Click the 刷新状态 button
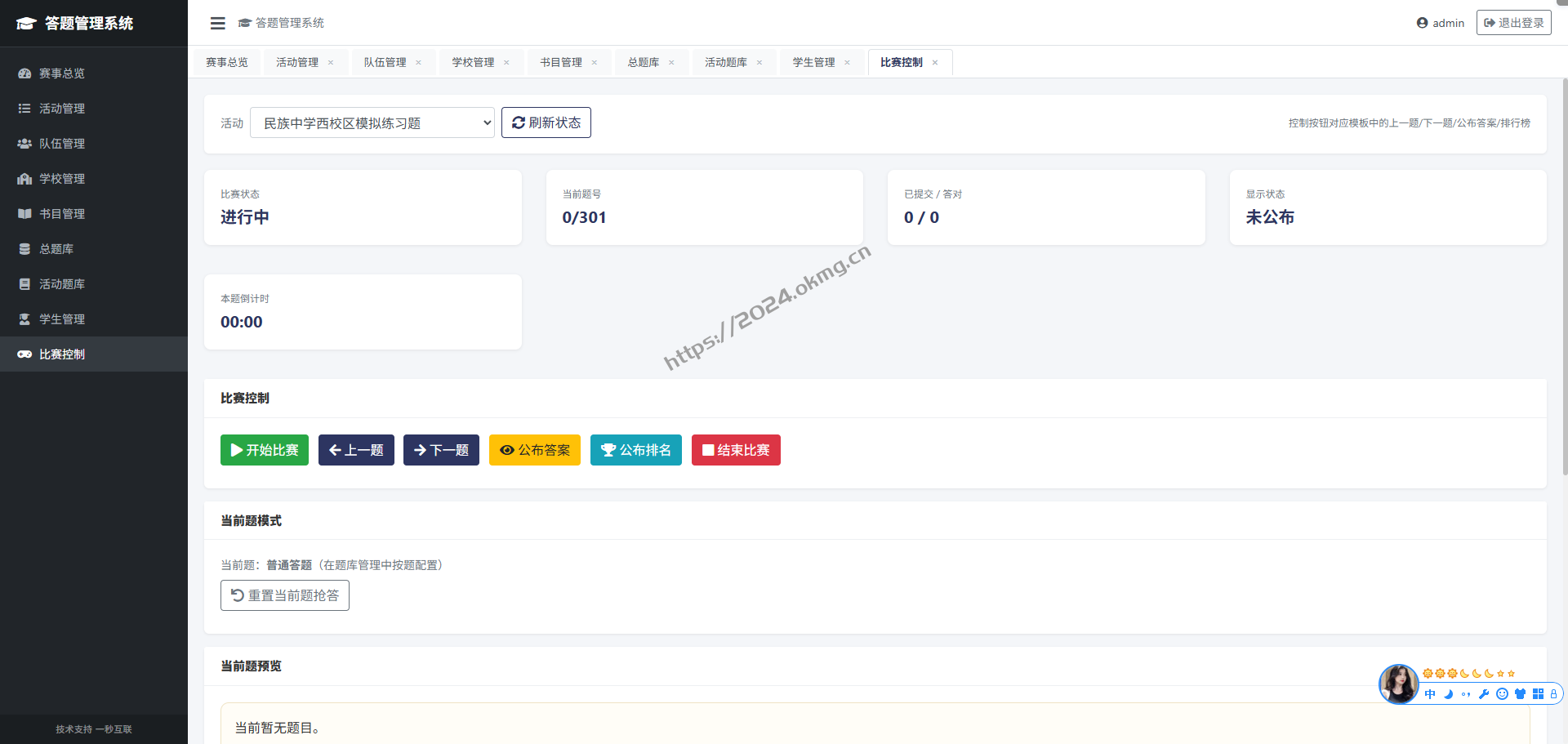The width and height of the screenshot is (1568, 744). tap(546, 123)
